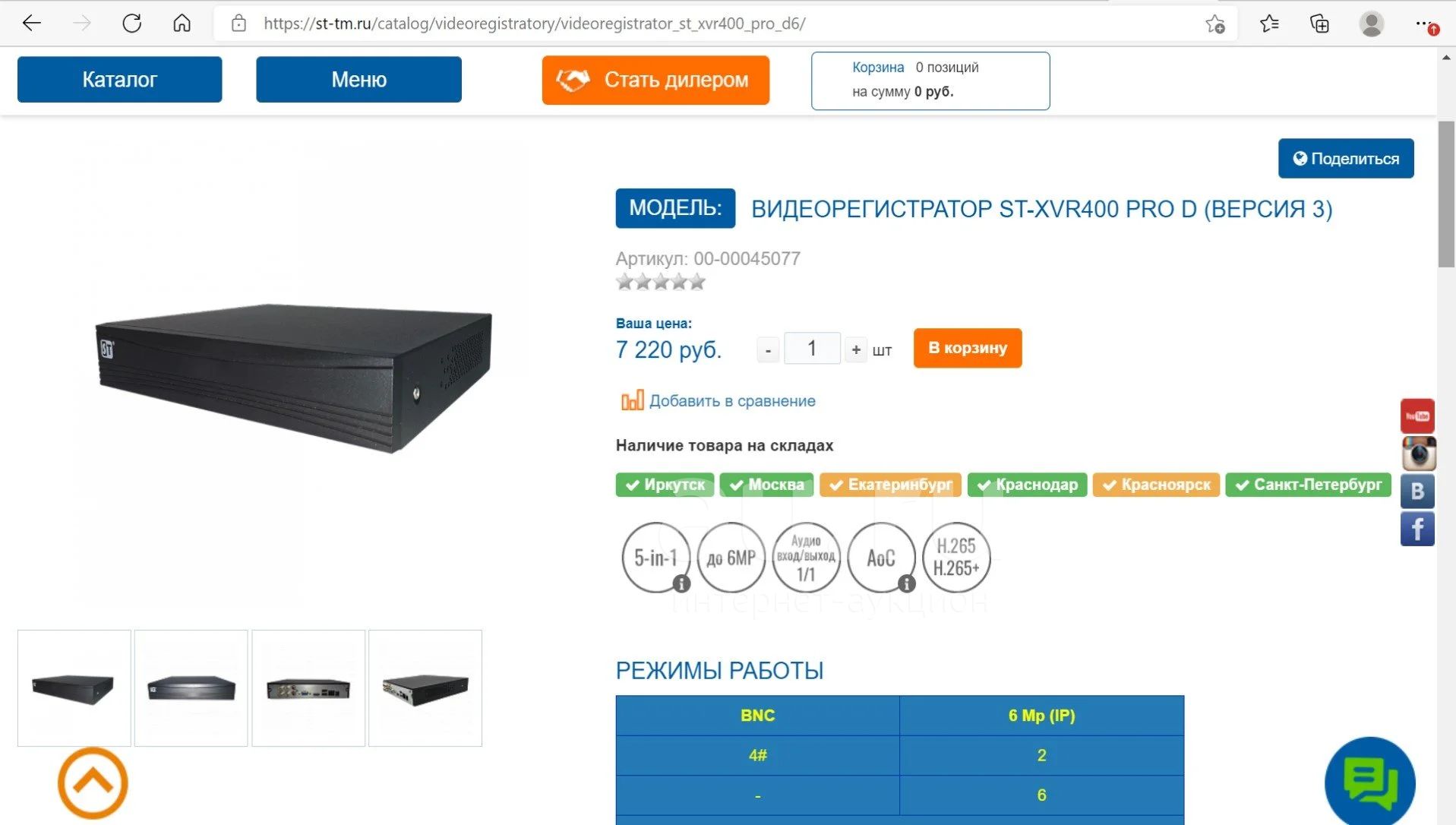The image size is (1456, 825).
Task: Open the green chat bubble widget
Action: (x=1369, y=782)
